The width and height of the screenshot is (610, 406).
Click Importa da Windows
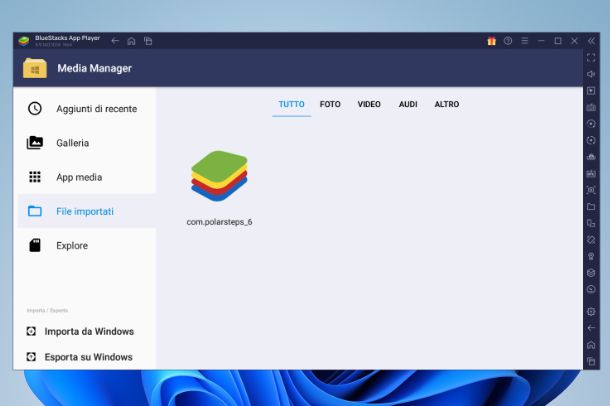coord(80,331)
